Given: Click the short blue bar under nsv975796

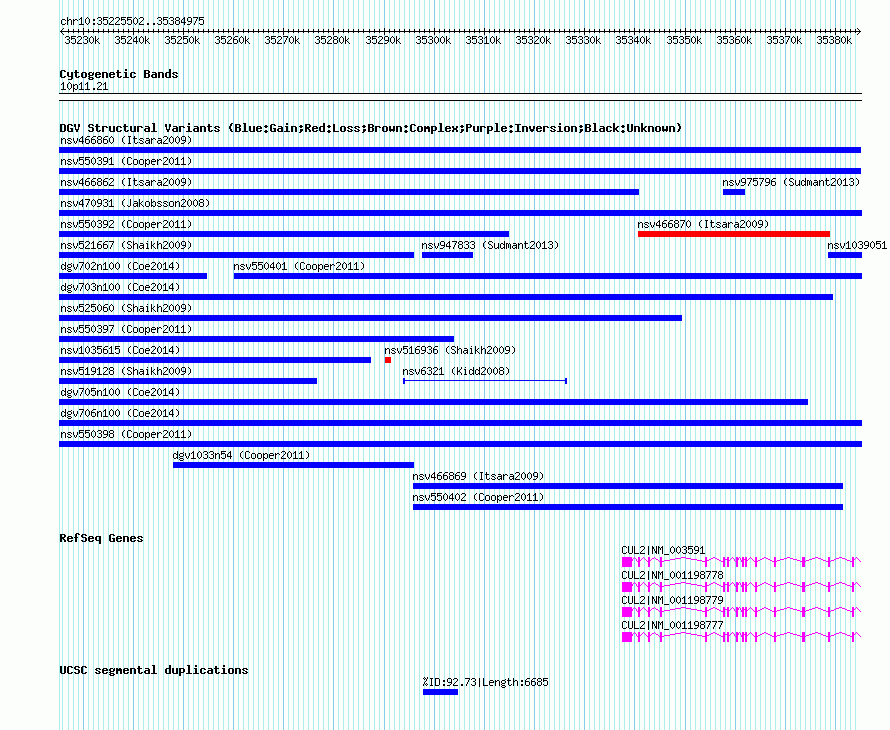Looking at the screenshot, I should tap(734, 192).
